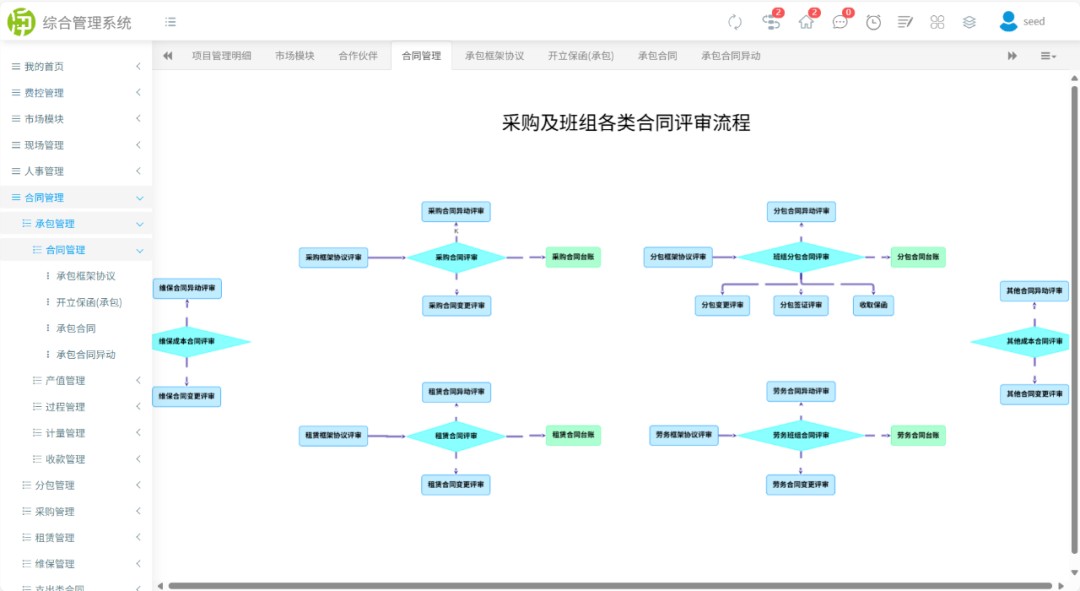1080x591 pixels.
Task: Switch to the 承包框架协议 tab
Action: [494, 56]
